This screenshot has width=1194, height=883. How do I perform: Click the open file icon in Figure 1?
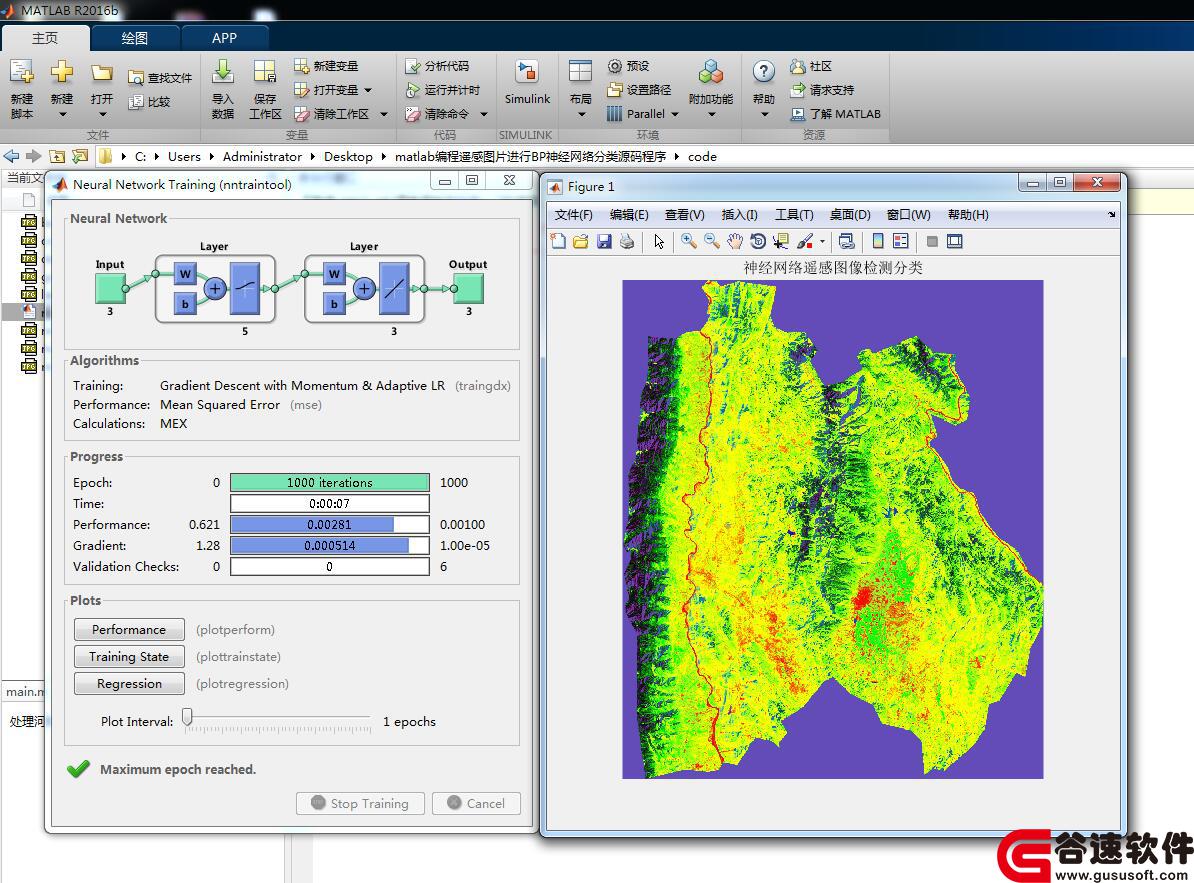581,241
